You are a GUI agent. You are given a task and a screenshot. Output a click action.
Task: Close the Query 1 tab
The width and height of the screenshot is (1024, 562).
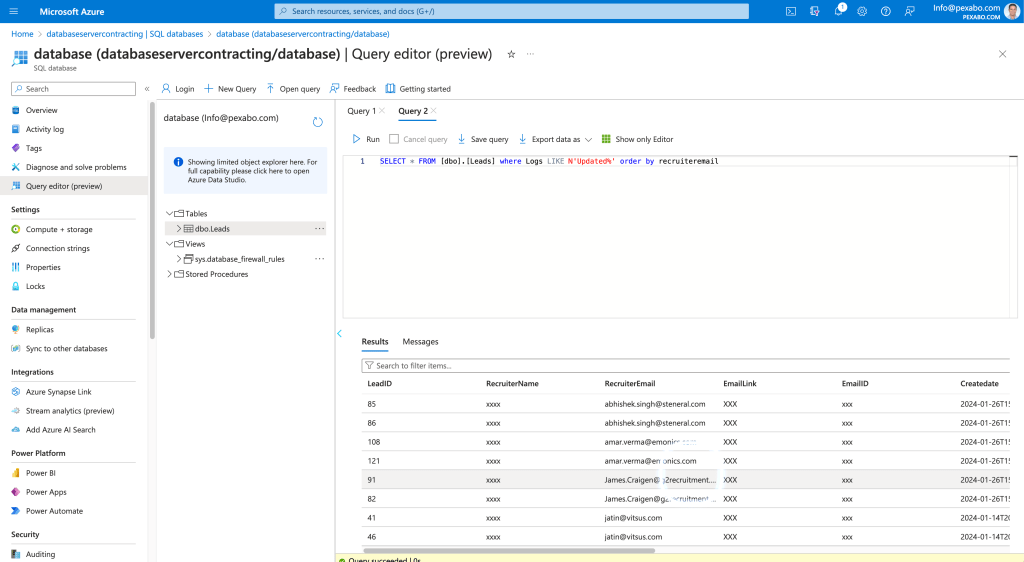[x=382, y=111]
